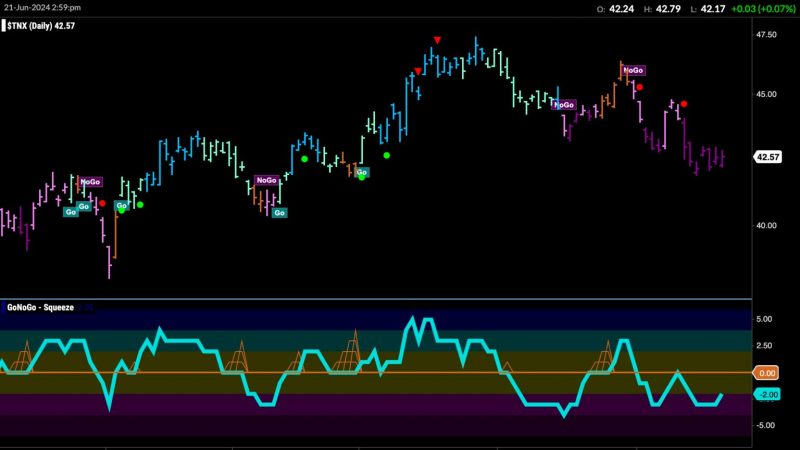Click the open value 42.24
800x450 pixels.
621,9
